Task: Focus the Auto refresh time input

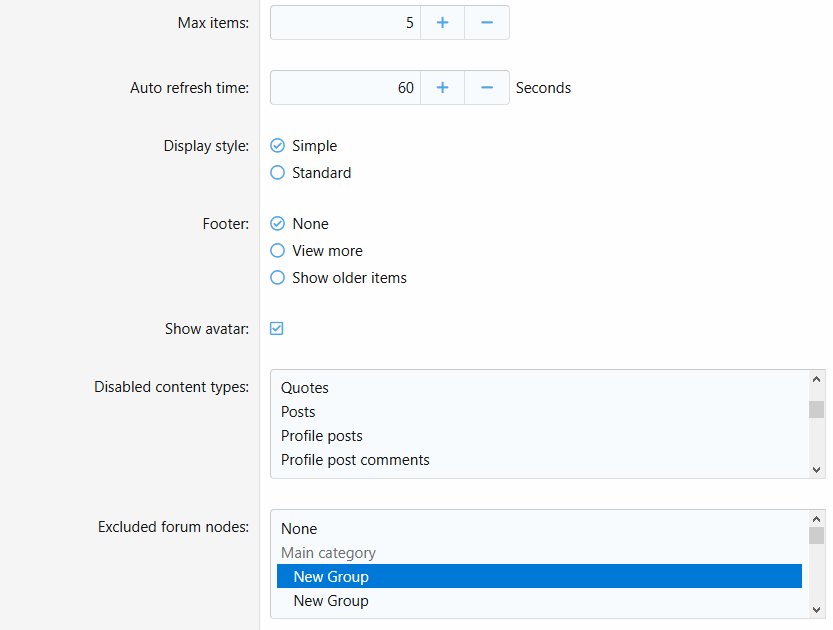Action: click(345, 88)
